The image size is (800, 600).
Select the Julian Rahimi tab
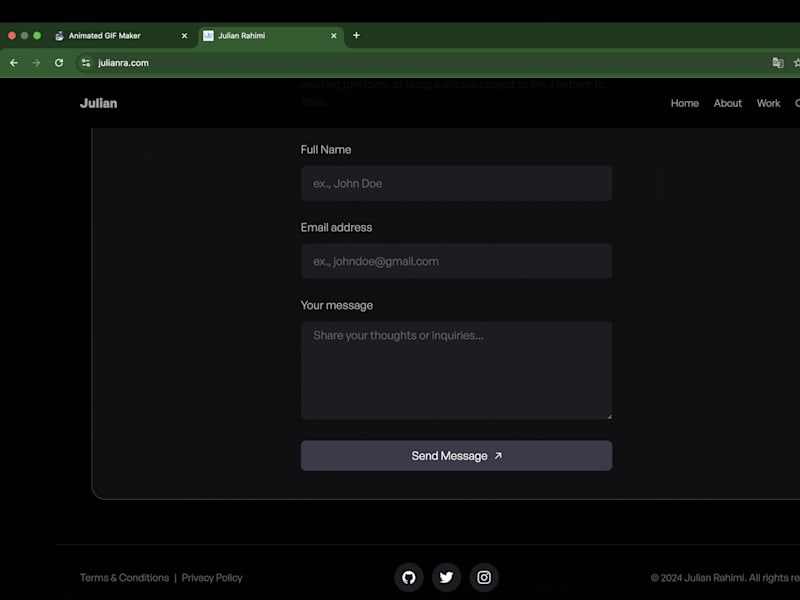[270, 36]
